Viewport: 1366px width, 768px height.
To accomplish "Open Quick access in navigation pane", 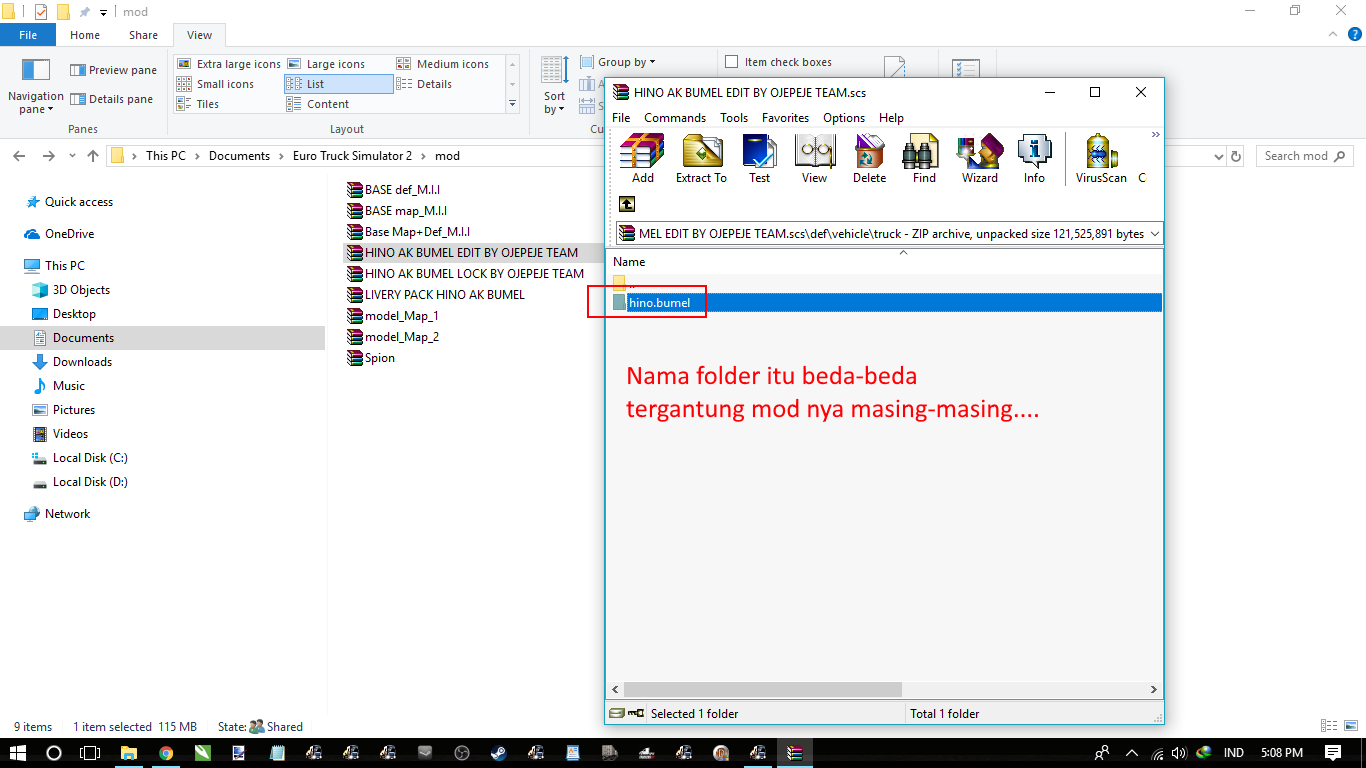I will coord(69,202).
